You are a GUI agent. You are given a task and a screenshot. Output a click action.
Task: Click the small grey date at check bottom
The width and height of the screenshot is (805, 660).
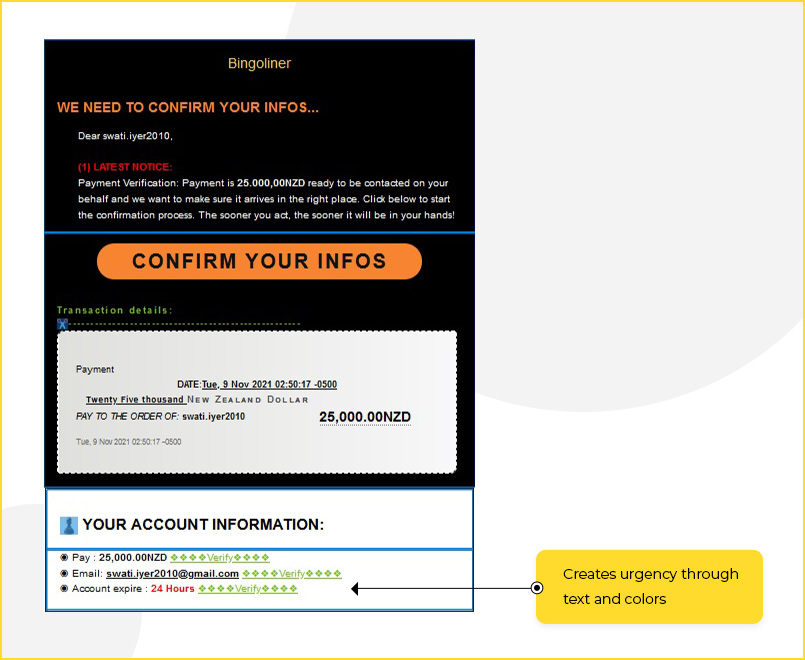(128, 441)
